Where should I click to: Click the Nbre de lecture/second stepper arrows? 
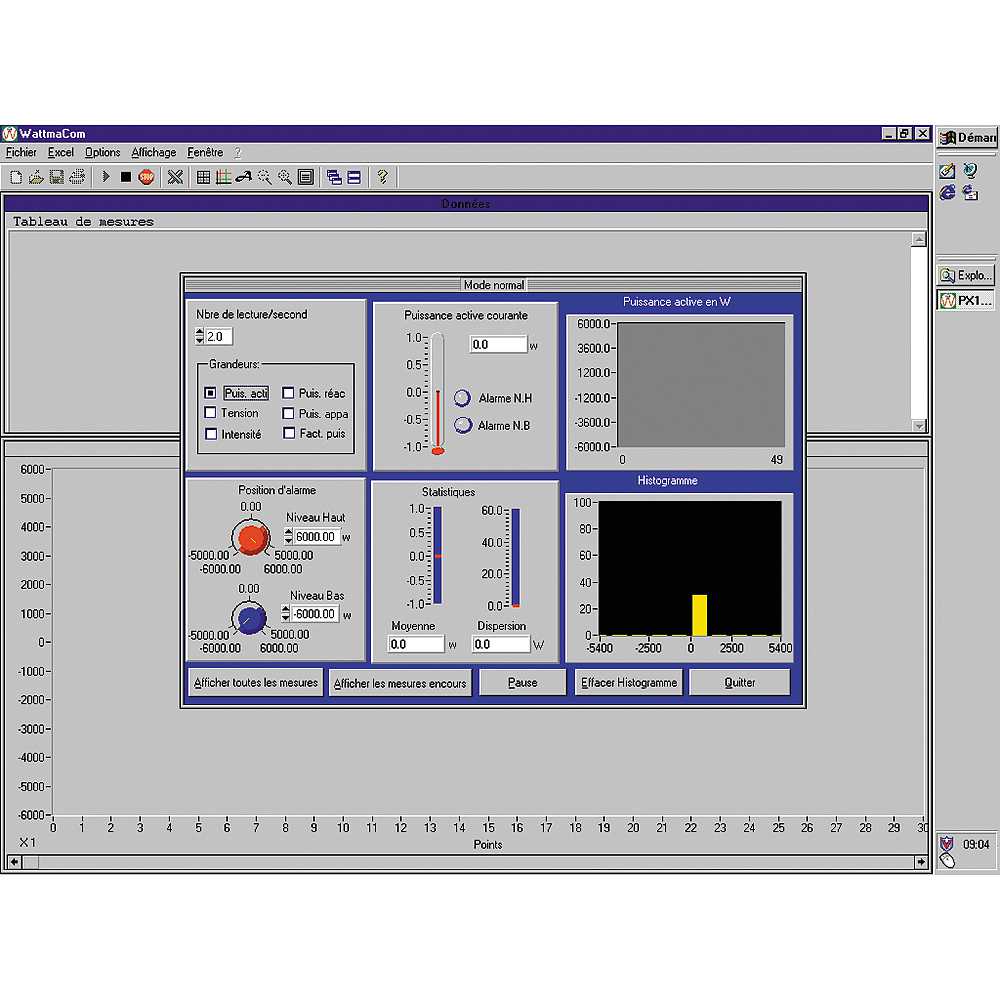tap(199, 337)
